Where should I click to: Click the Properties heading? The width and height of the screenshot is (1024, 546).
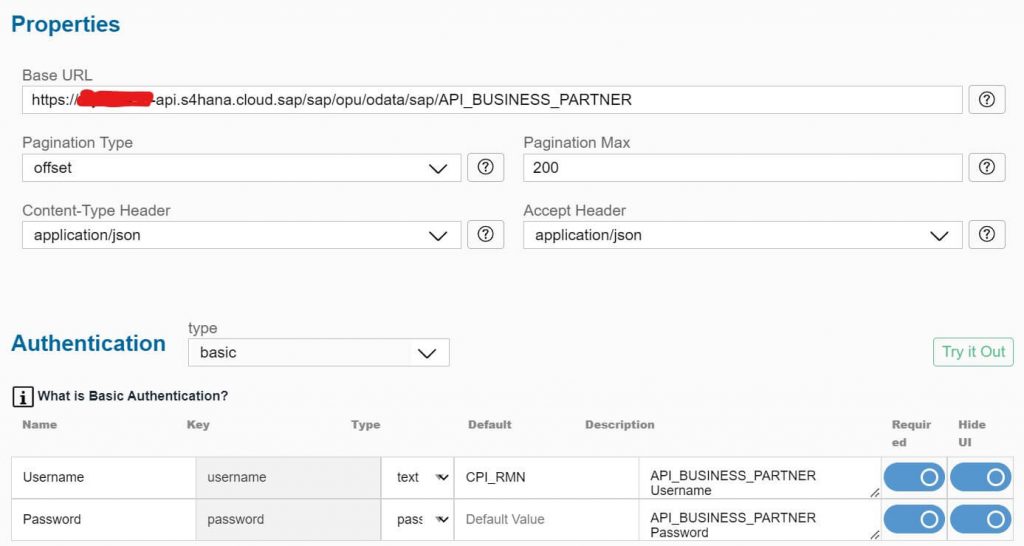click(x=65, y=24)
